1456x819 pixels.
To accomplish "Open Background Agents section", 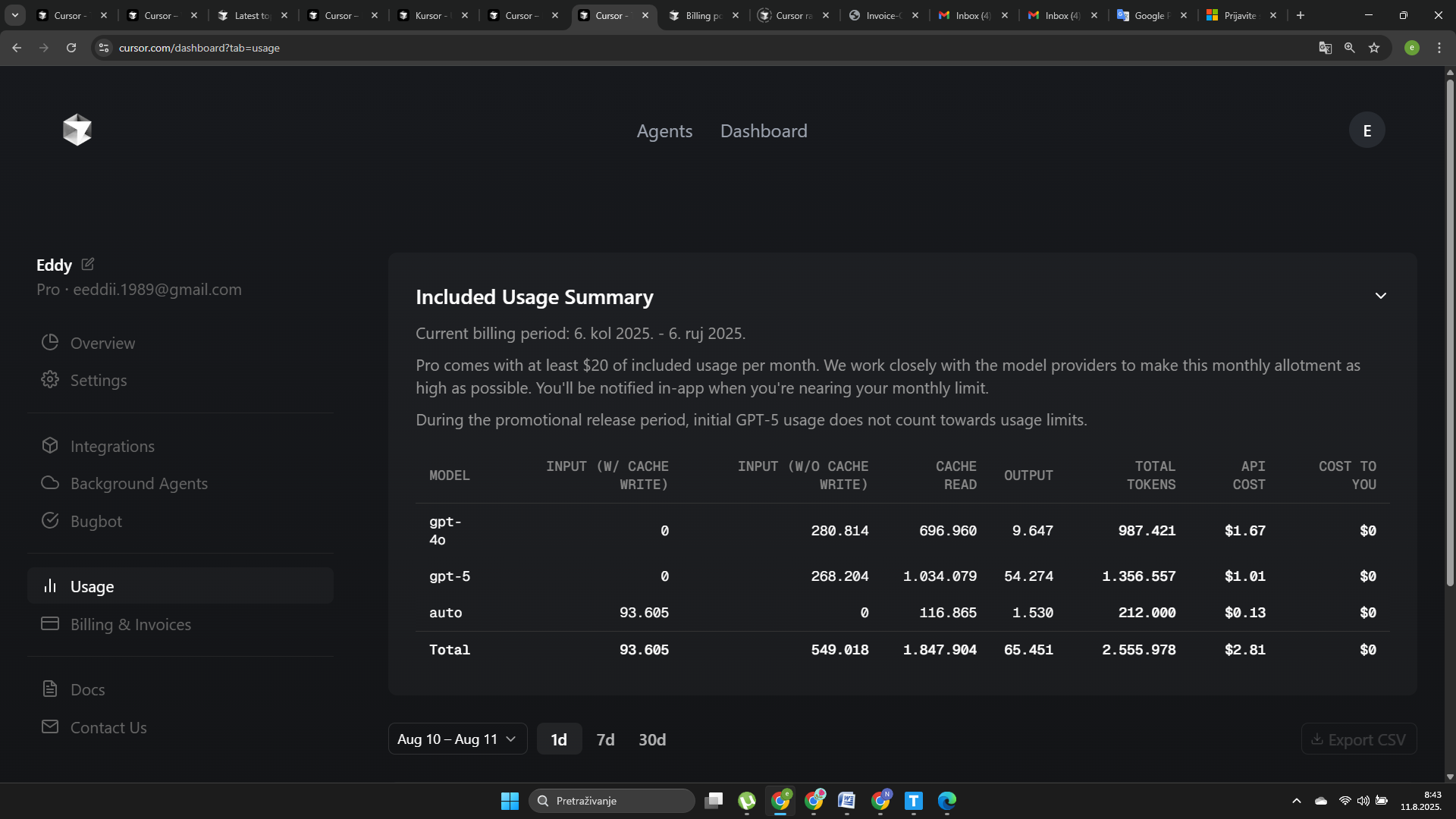I will (139, 484).
